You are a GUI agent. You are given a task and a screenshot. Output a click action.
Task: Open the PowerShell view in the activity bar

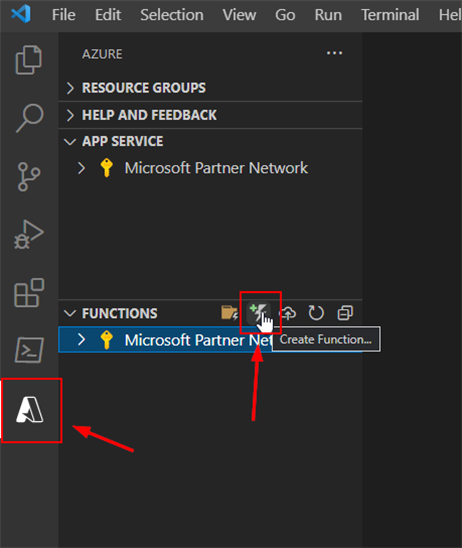tap(29, 350)
